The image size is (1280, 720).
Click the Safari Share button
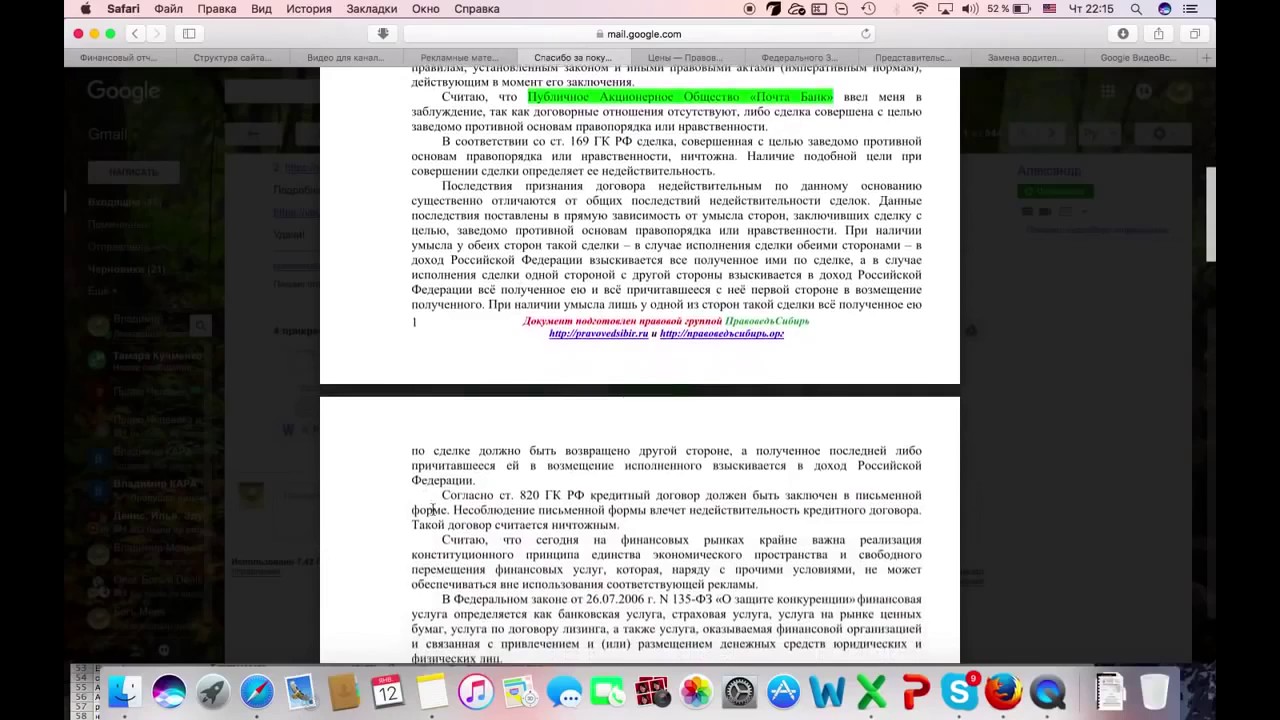point(1159,34)
